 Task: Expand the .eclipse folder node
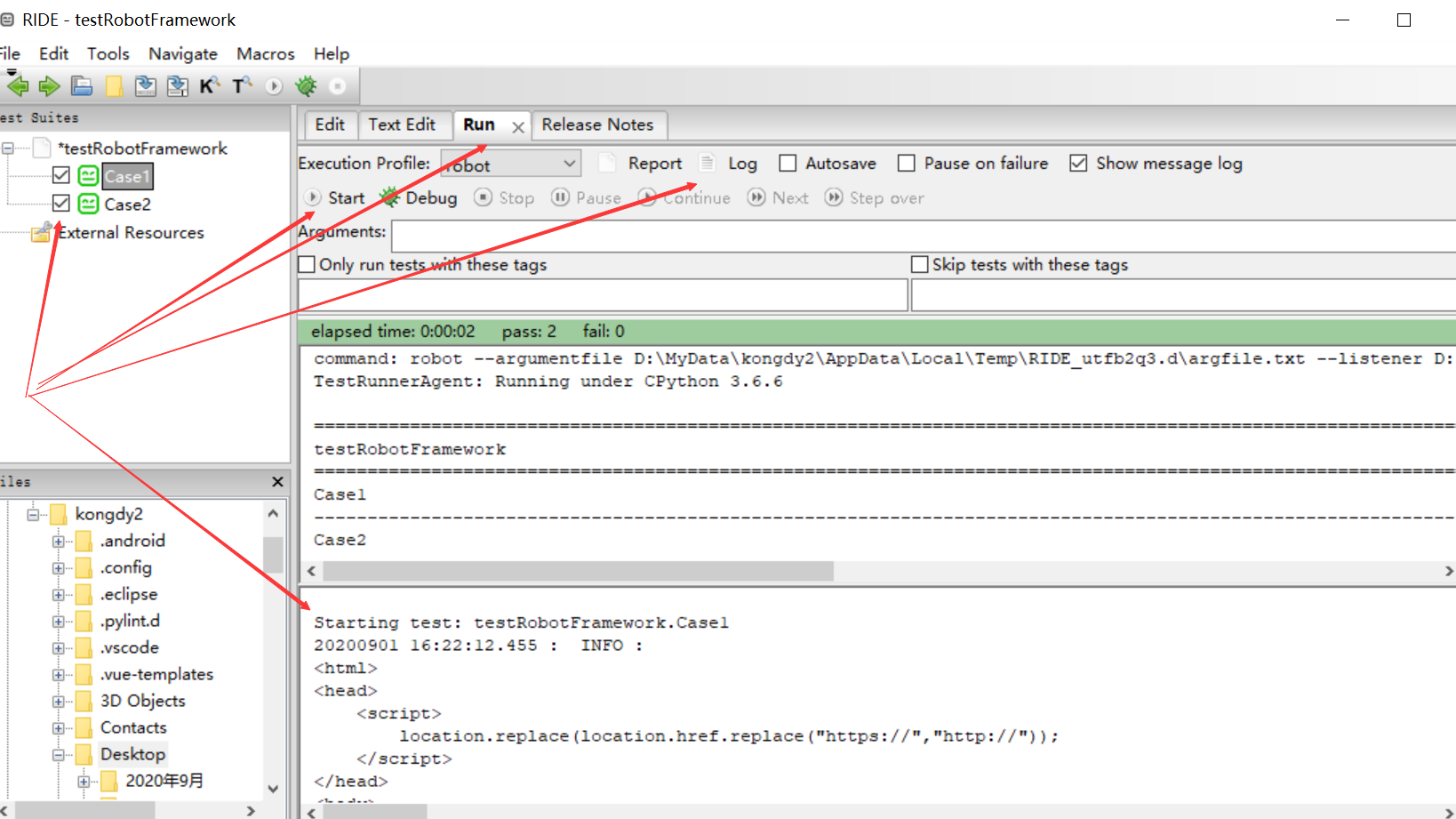pos(58,595)
